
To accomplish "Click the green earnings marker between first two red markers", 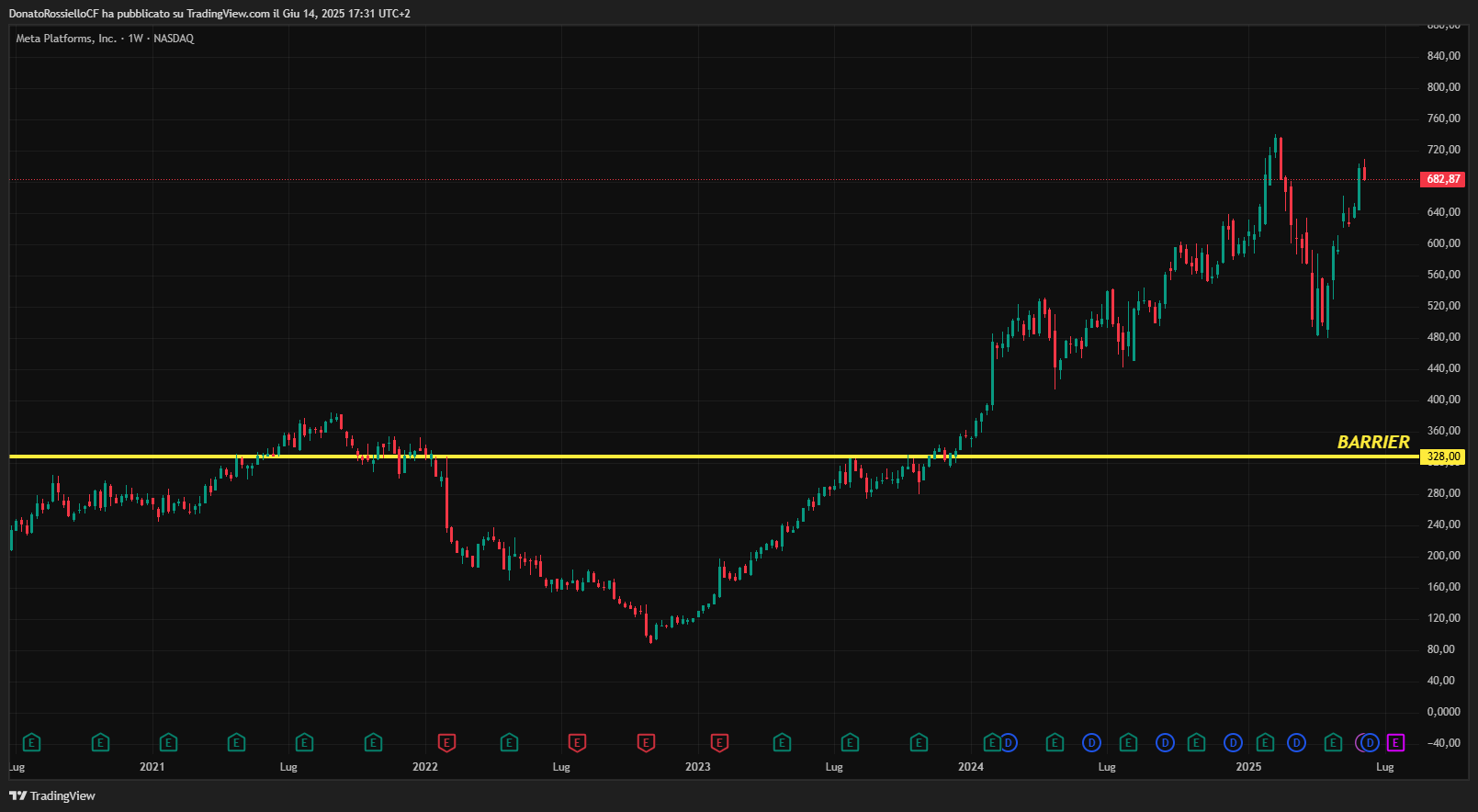I will click(x=509, y=742).
